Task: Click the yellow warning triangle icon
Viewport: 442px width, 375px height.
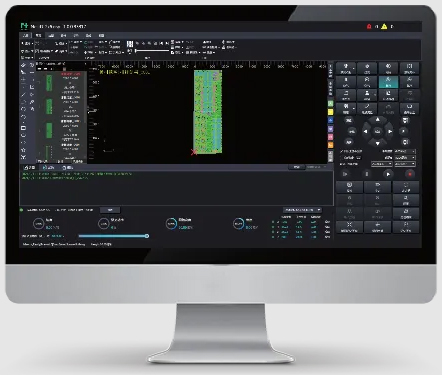Action: (384, 26)
